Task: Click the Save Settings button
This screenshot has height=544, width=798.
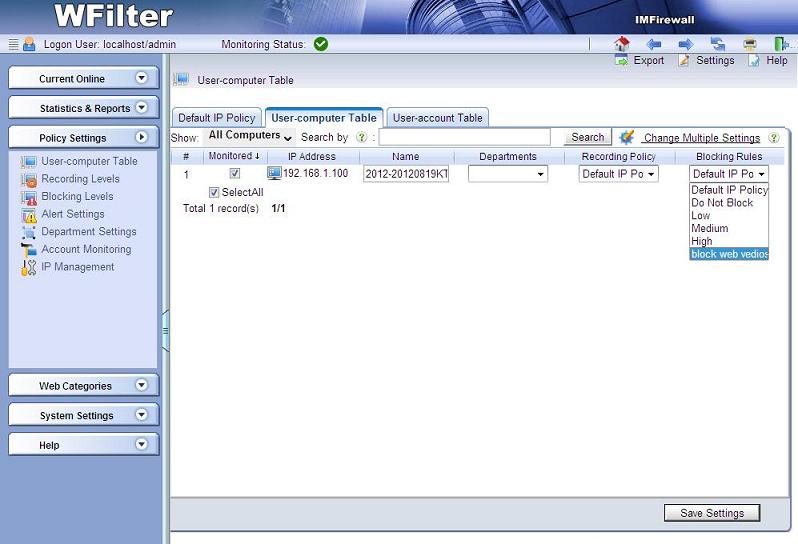Action: pos(712,513)
